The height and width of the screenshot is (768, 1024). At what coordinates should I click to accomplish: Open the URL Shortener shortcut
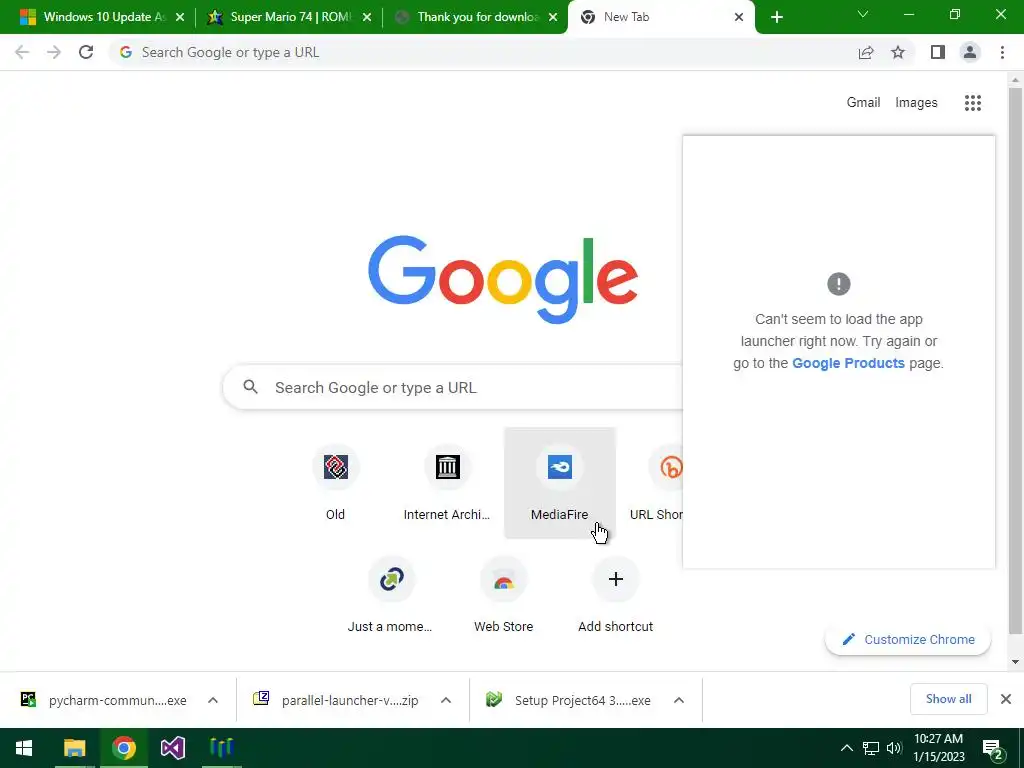coord(657,483)
